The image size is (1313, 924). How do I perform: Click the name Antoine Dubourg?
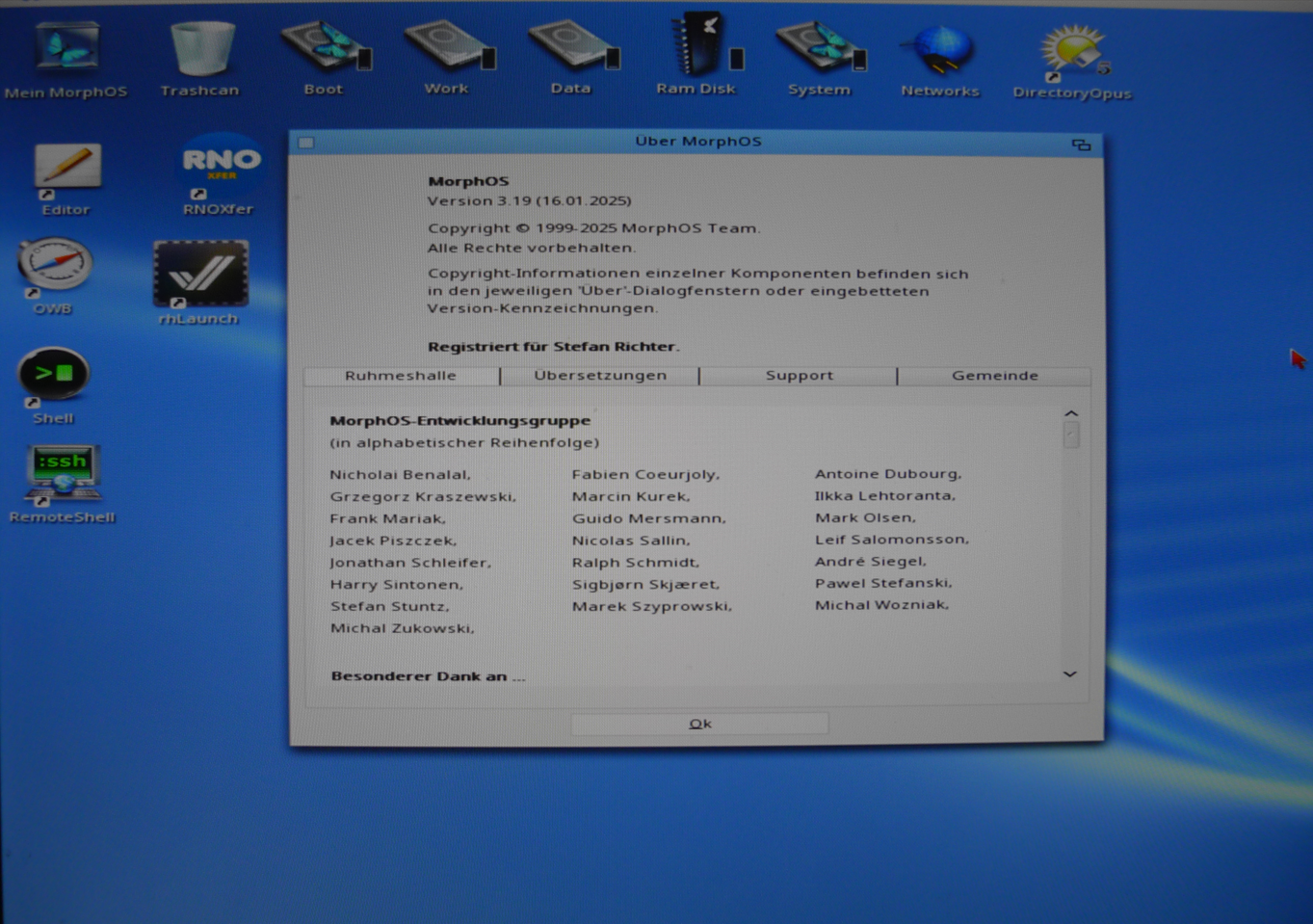888,474
